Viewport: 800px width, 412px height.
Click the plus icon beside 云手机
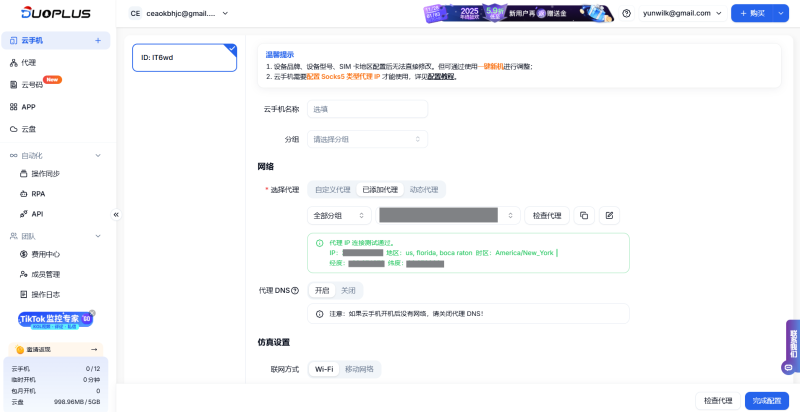(97, 41)
